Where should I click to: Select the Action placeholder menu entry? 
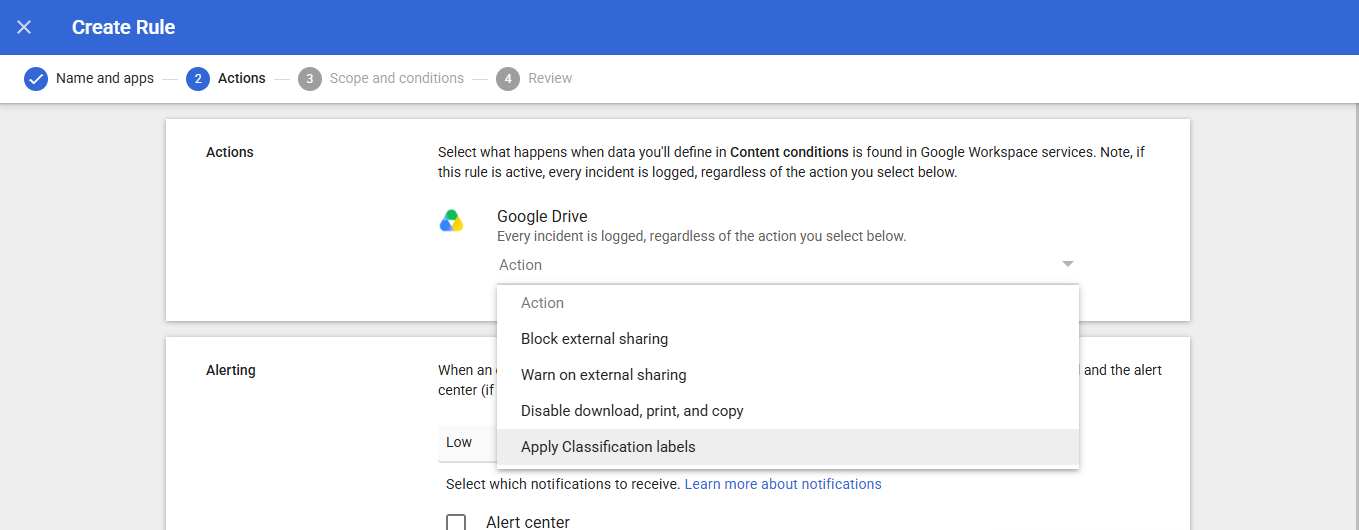click(788, 303)
